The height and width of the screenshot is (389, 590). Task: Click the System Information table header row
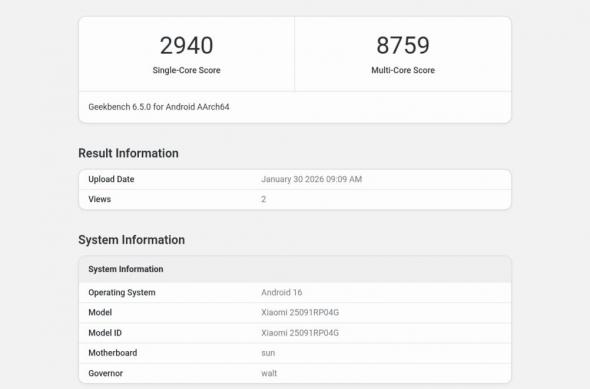click(x=295, y=269)
